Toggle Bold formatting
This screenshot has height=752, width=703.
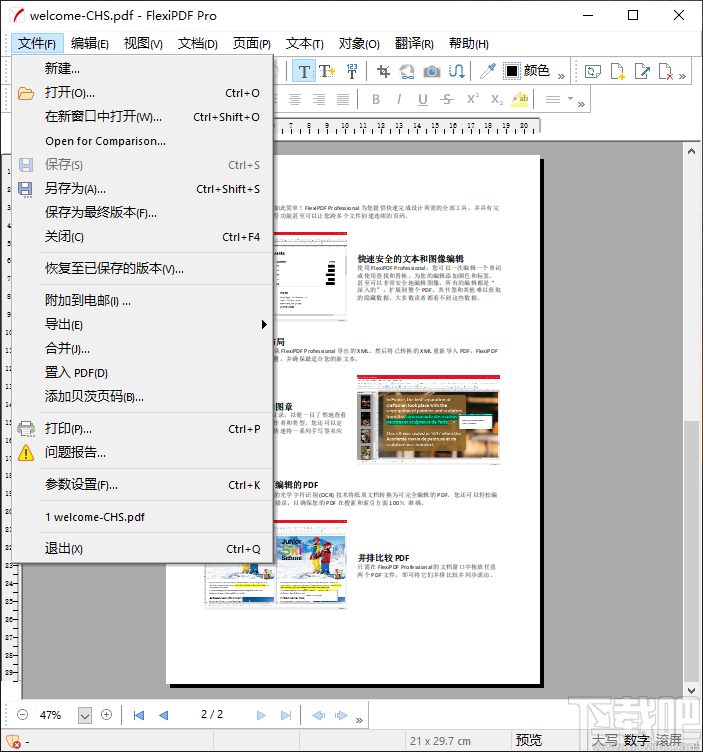point(376,99)
